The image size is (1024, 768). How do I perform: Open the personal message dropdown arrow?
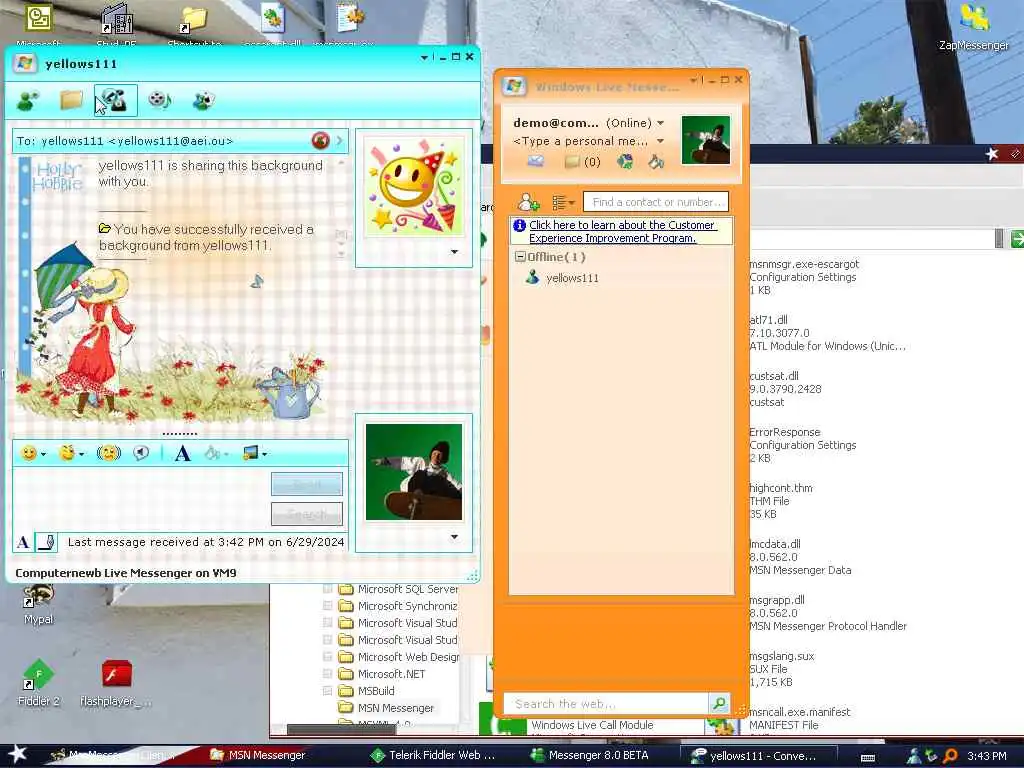tap(660, 141)
